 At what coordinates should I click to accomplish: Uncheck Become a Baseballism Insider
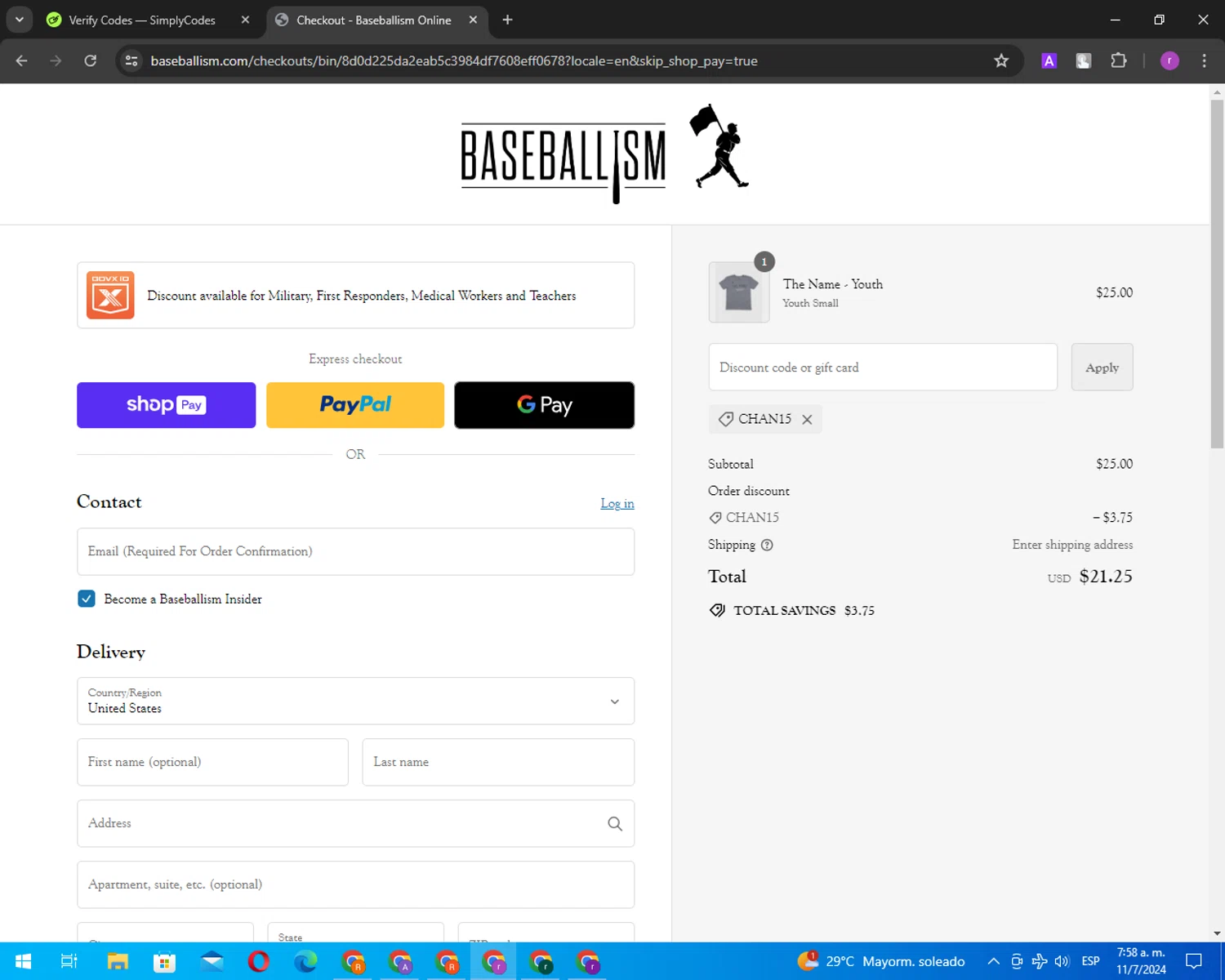coord(87,599)
